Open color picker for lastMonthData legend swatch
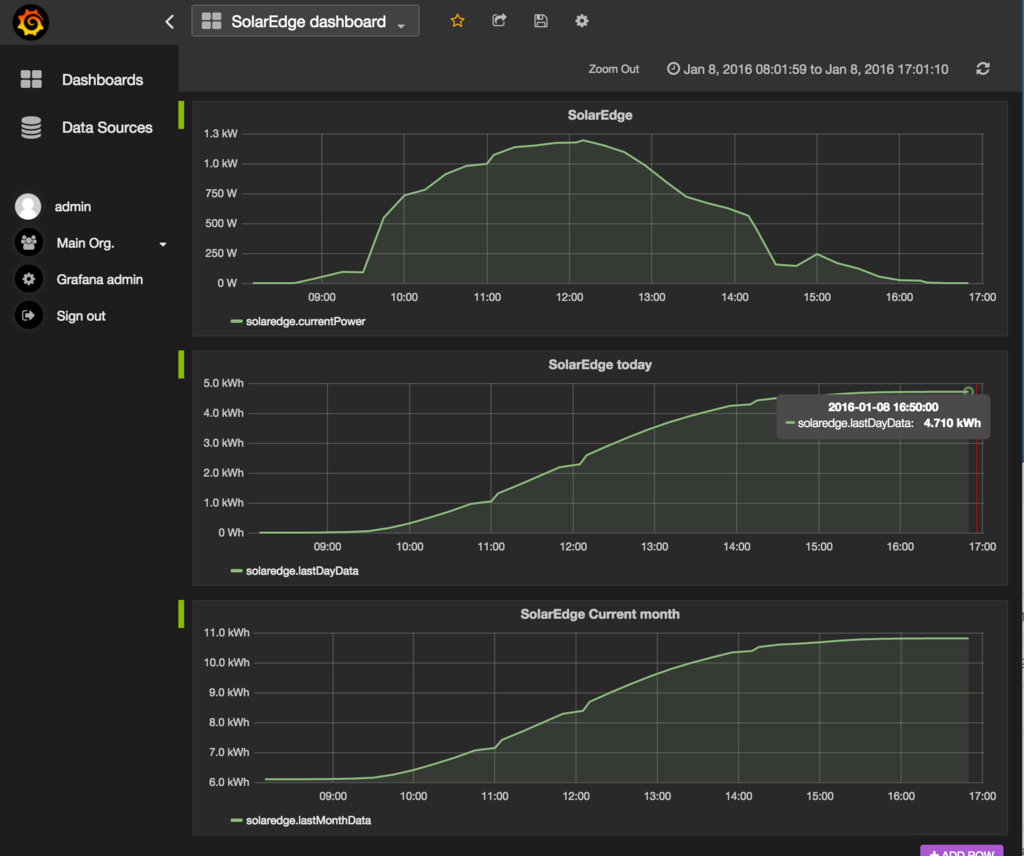 coord(236,820)
